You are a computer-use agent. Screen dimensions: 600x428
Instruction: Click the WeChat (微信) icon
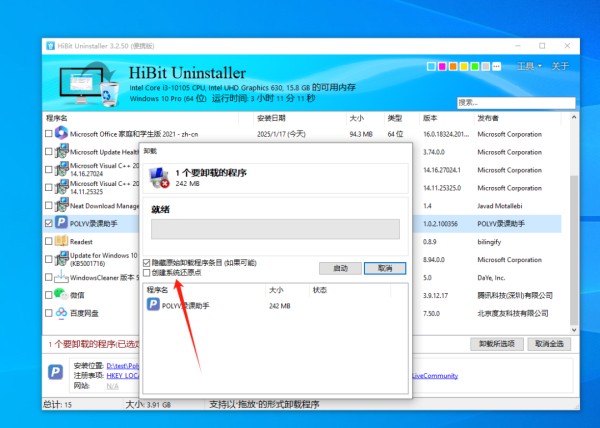click(61, 294)
